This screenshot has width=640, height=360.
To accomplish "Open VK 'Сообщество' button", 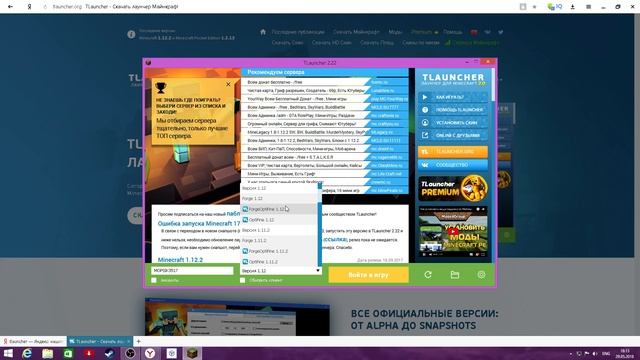I will [453, 165].
